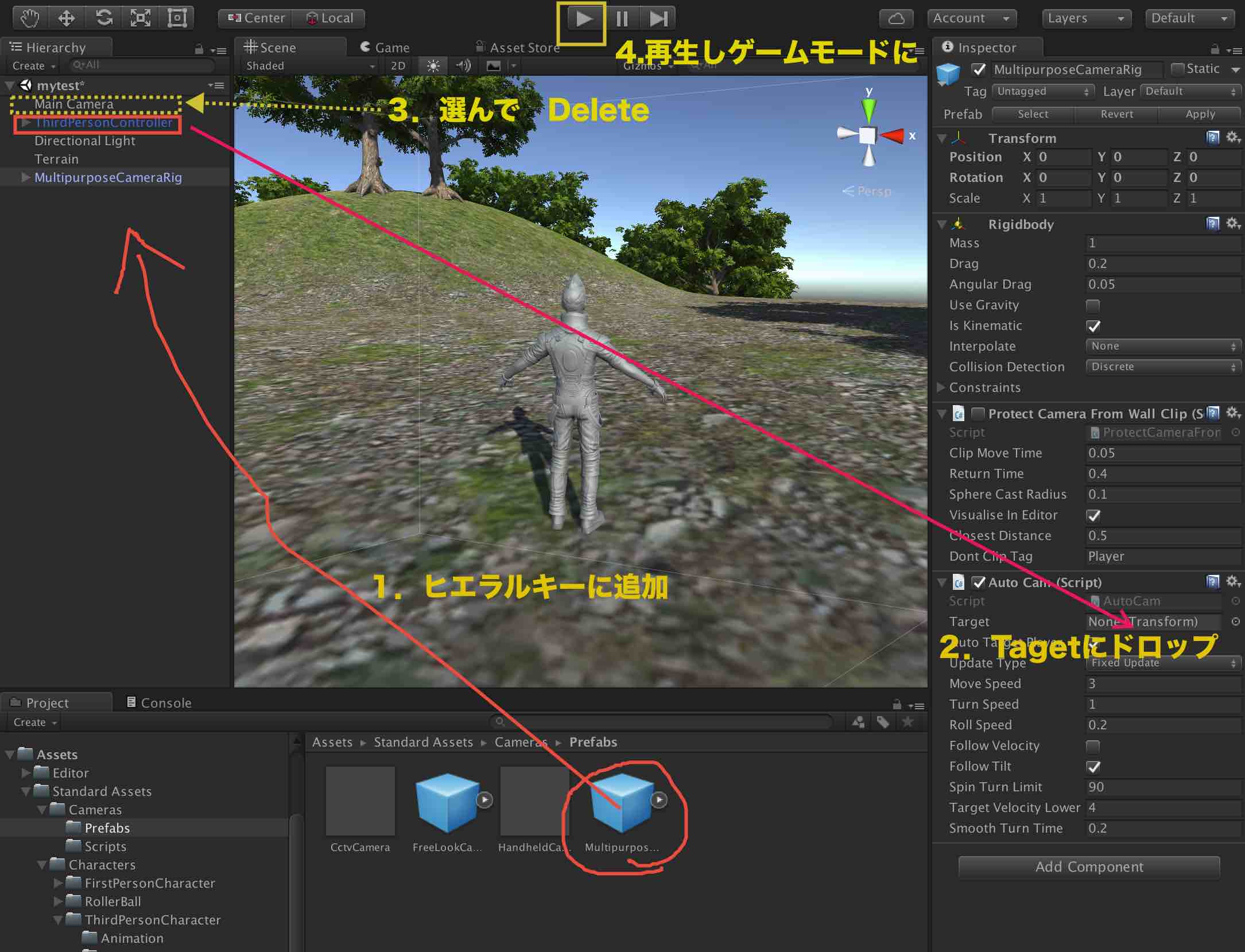The width and height of the screenshot is (1245, 952).
Task: Click Project search by type icon
Action: [x=858, y=722]
